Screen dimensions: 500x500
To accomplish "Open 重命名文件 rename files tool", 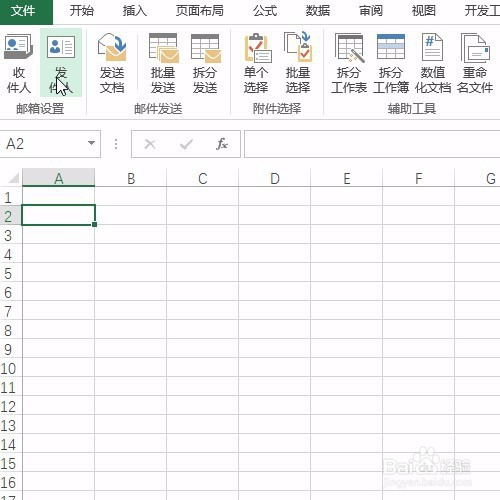I will [475, 63].
